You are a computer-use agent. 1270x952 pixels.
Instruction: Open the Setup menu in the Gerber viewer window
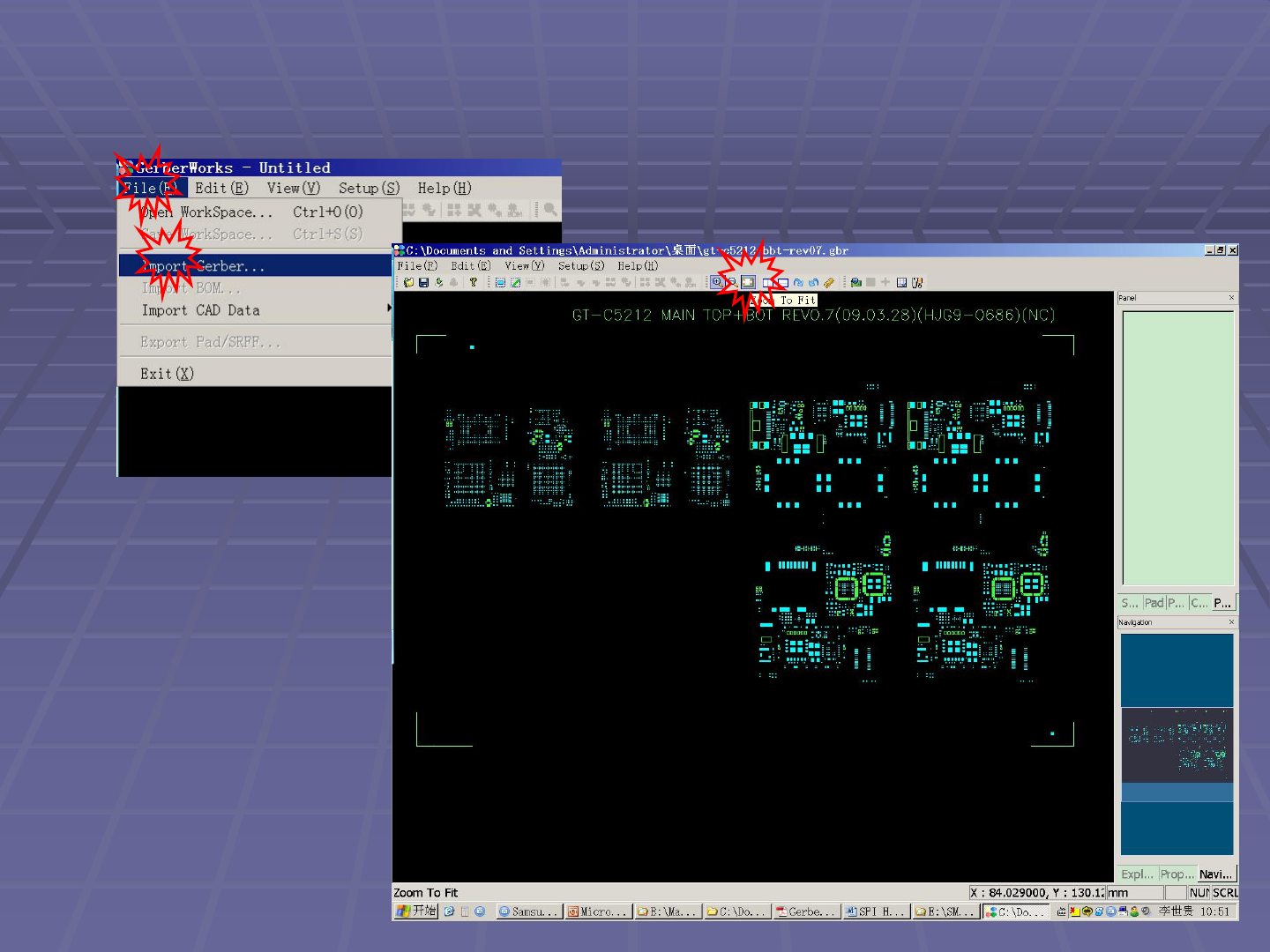click(581, 265)
